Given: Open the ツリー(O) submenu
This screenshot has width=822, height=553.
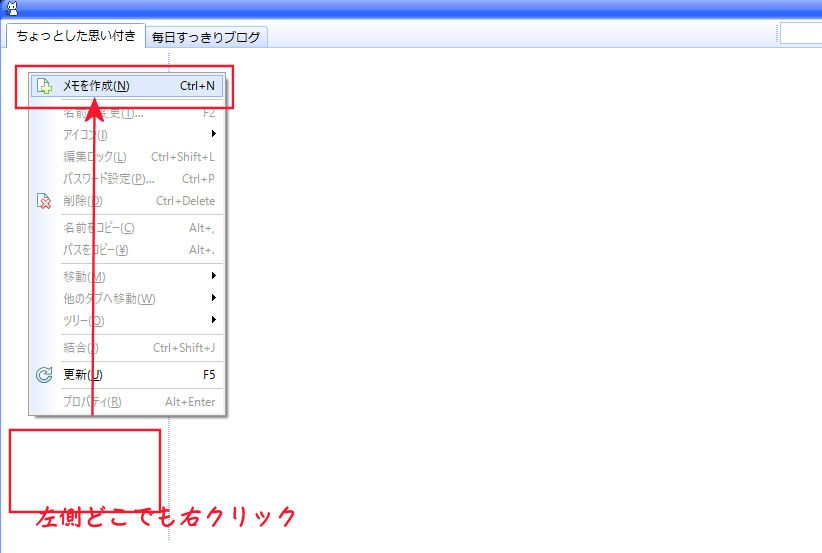Looking at the screenshot, I should pos(127,320).
